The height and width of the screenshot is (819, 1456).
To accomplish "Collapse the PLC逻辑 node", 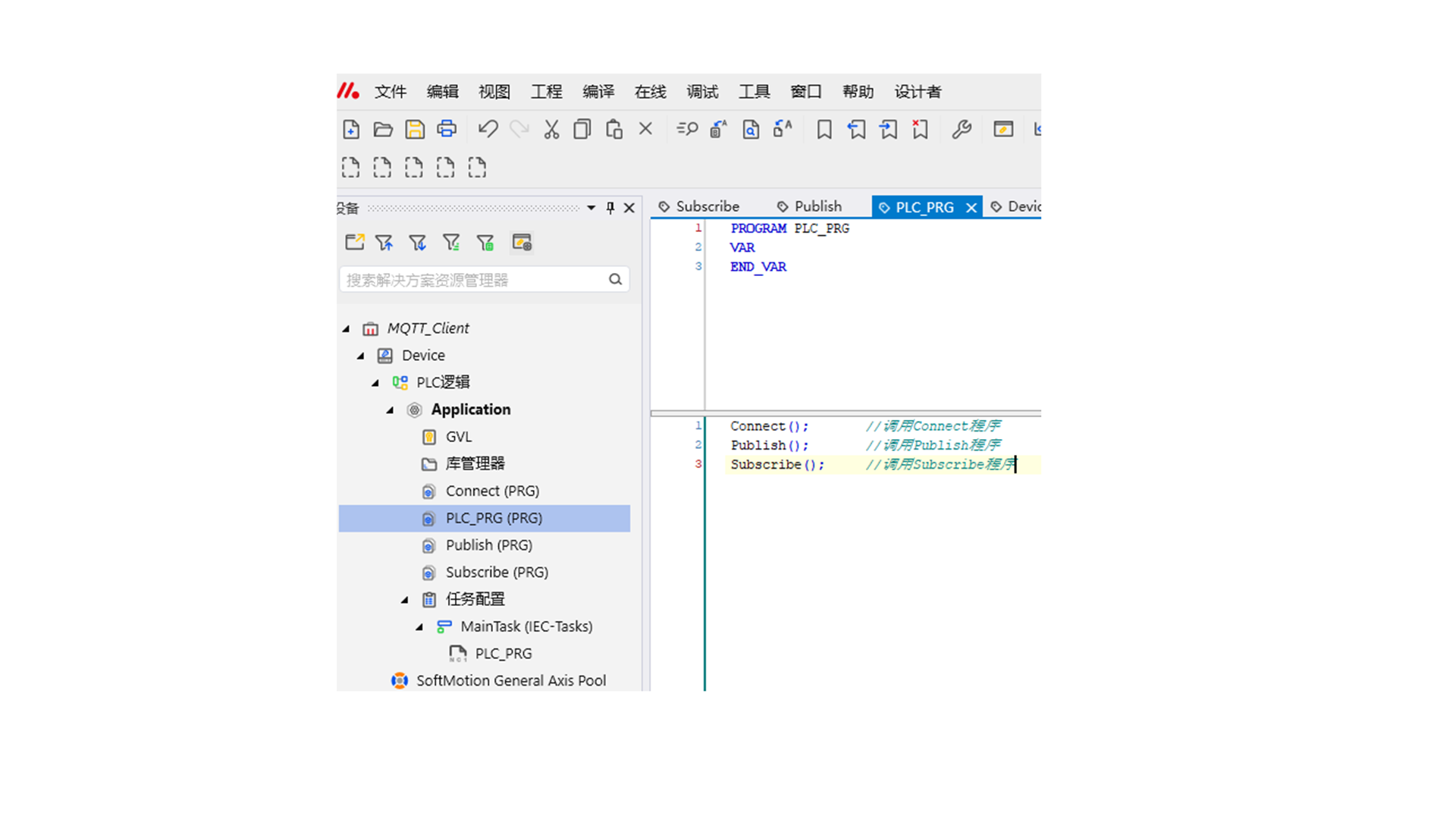I will [x=375, y=383].
